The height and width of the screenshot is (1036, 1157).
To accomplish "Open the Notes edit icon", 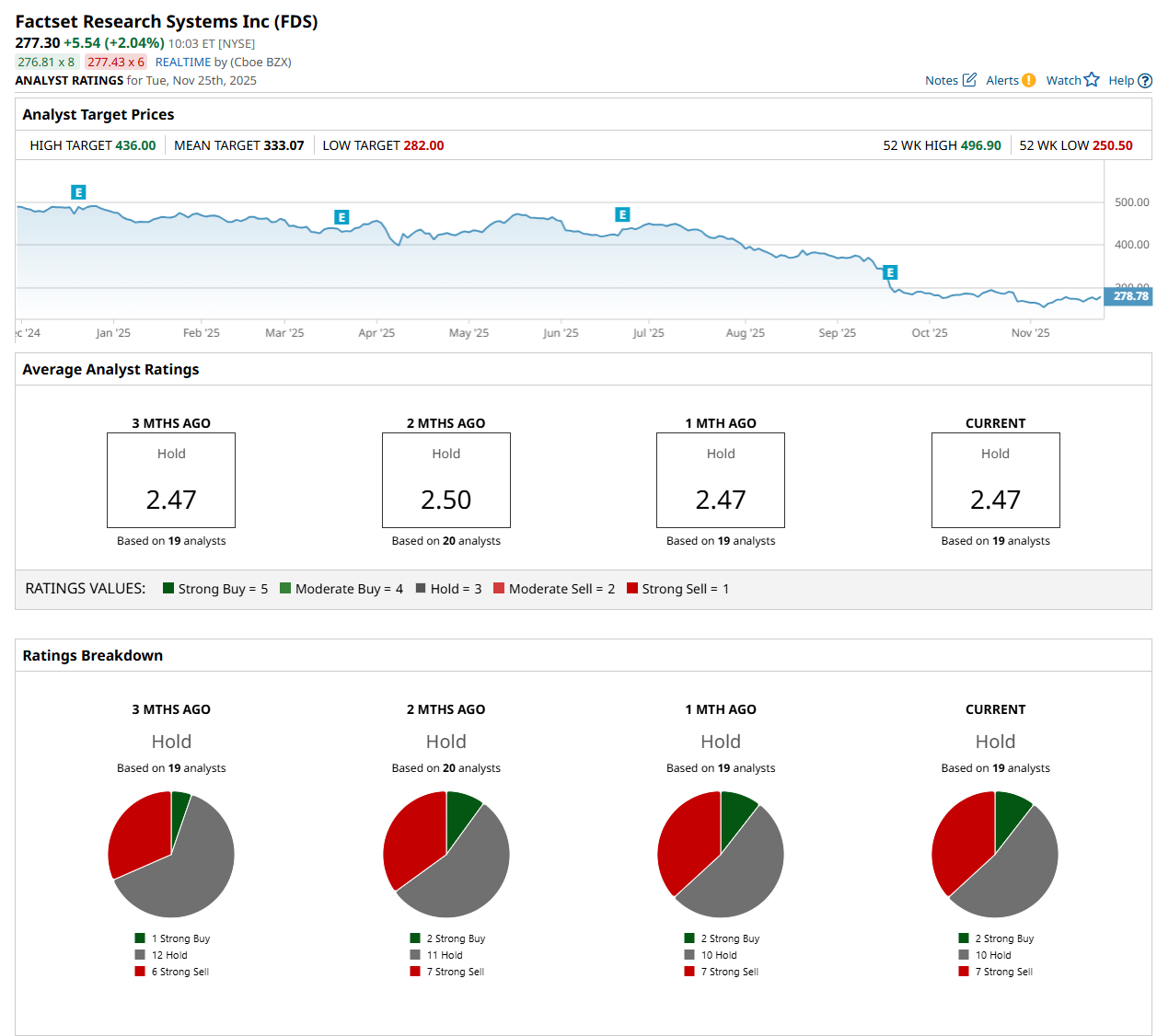I will [968, 80].
